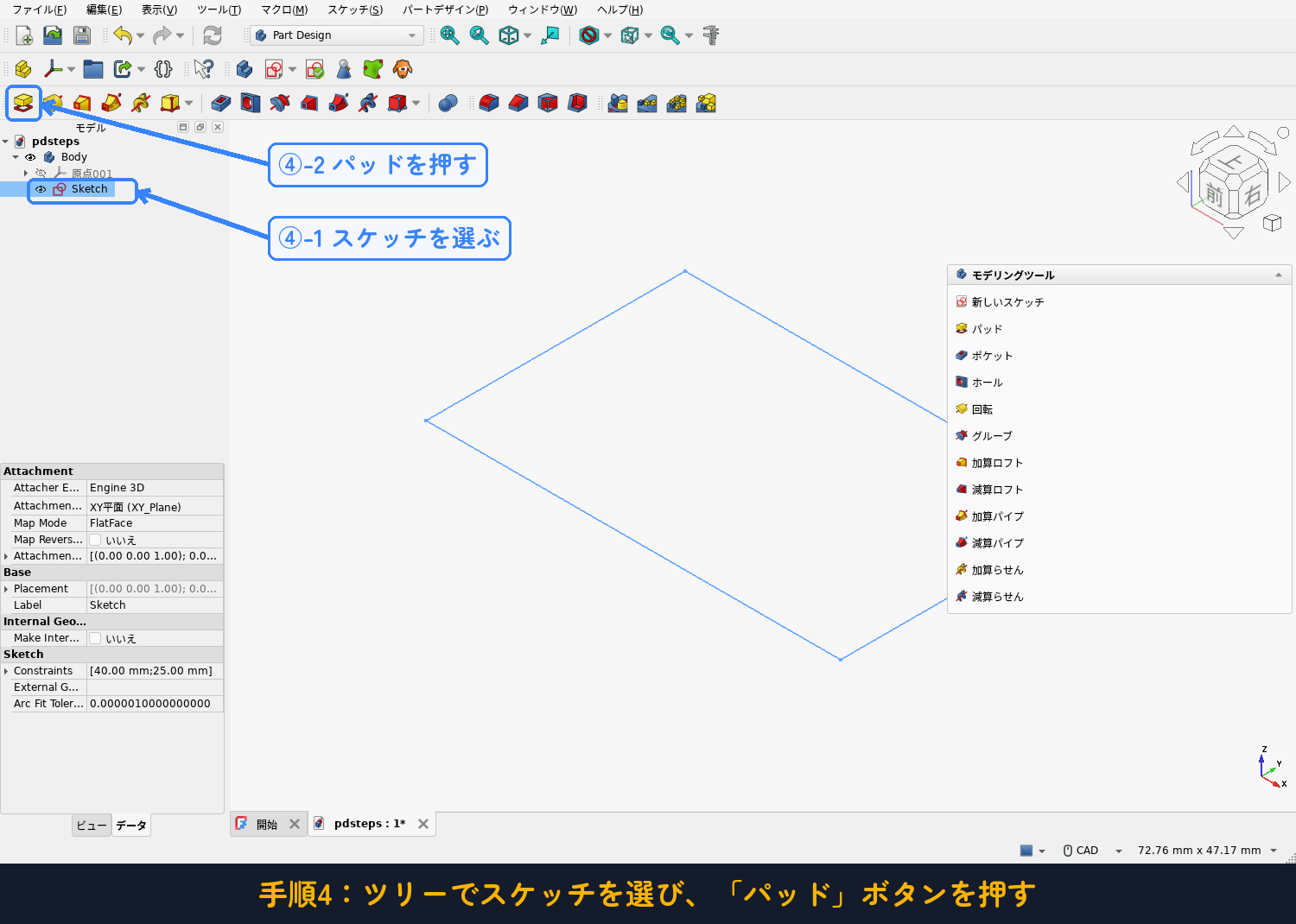Open the additive primitive dropdown arrow

[x=188, y=104]
